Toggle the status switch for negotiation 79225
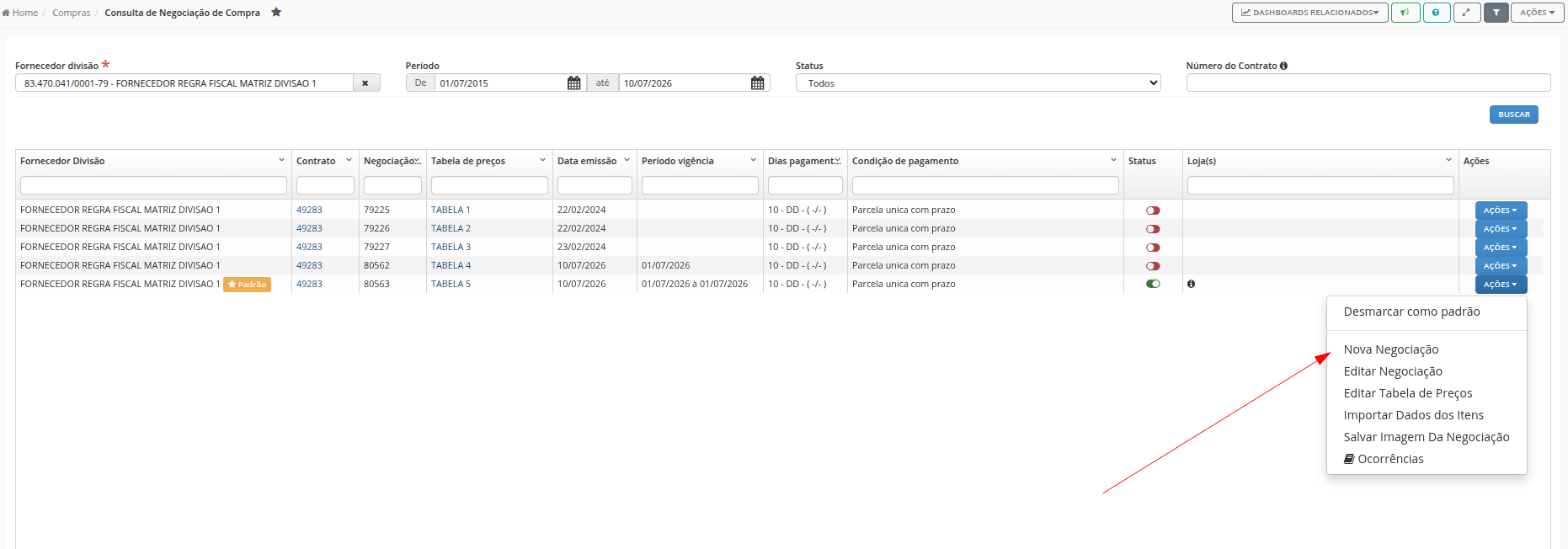 pos(1153,211)
